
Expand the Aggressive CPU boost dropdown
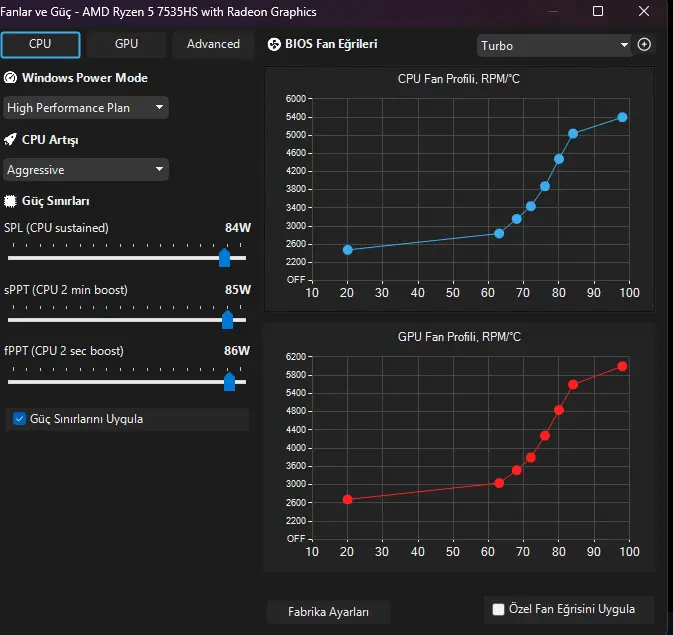85,170
